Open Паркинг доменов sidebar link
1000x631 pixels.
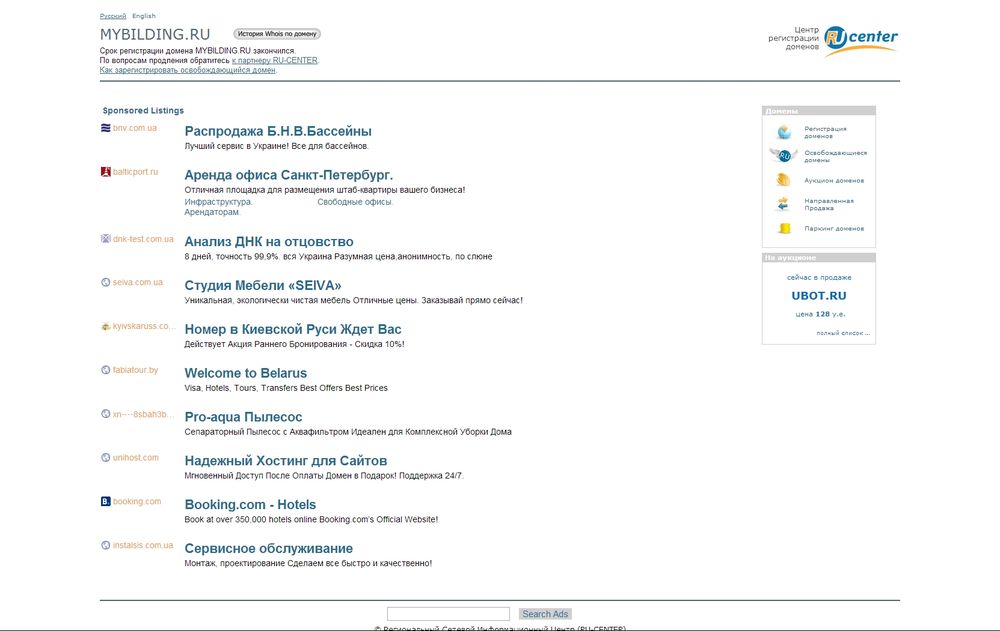(834, 228)
